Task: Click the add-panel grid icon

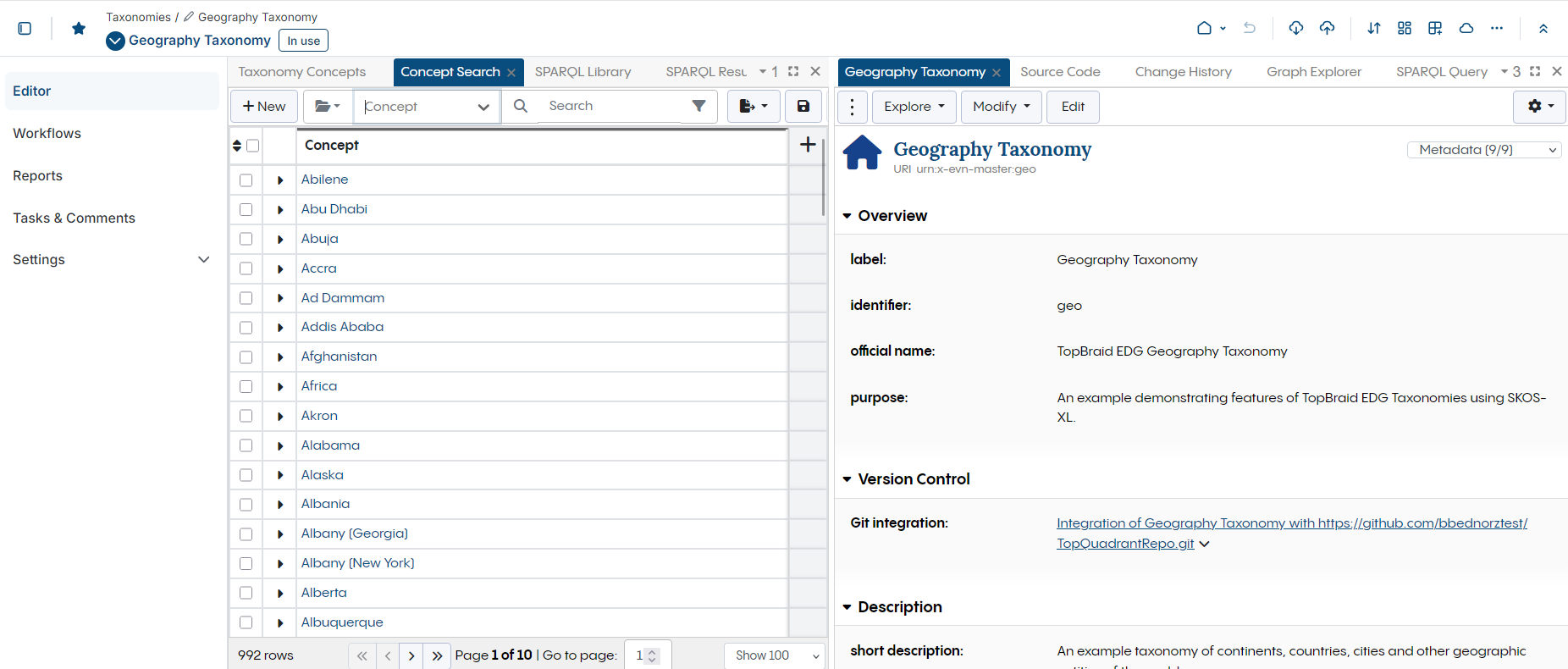Action: (1435, 28)
